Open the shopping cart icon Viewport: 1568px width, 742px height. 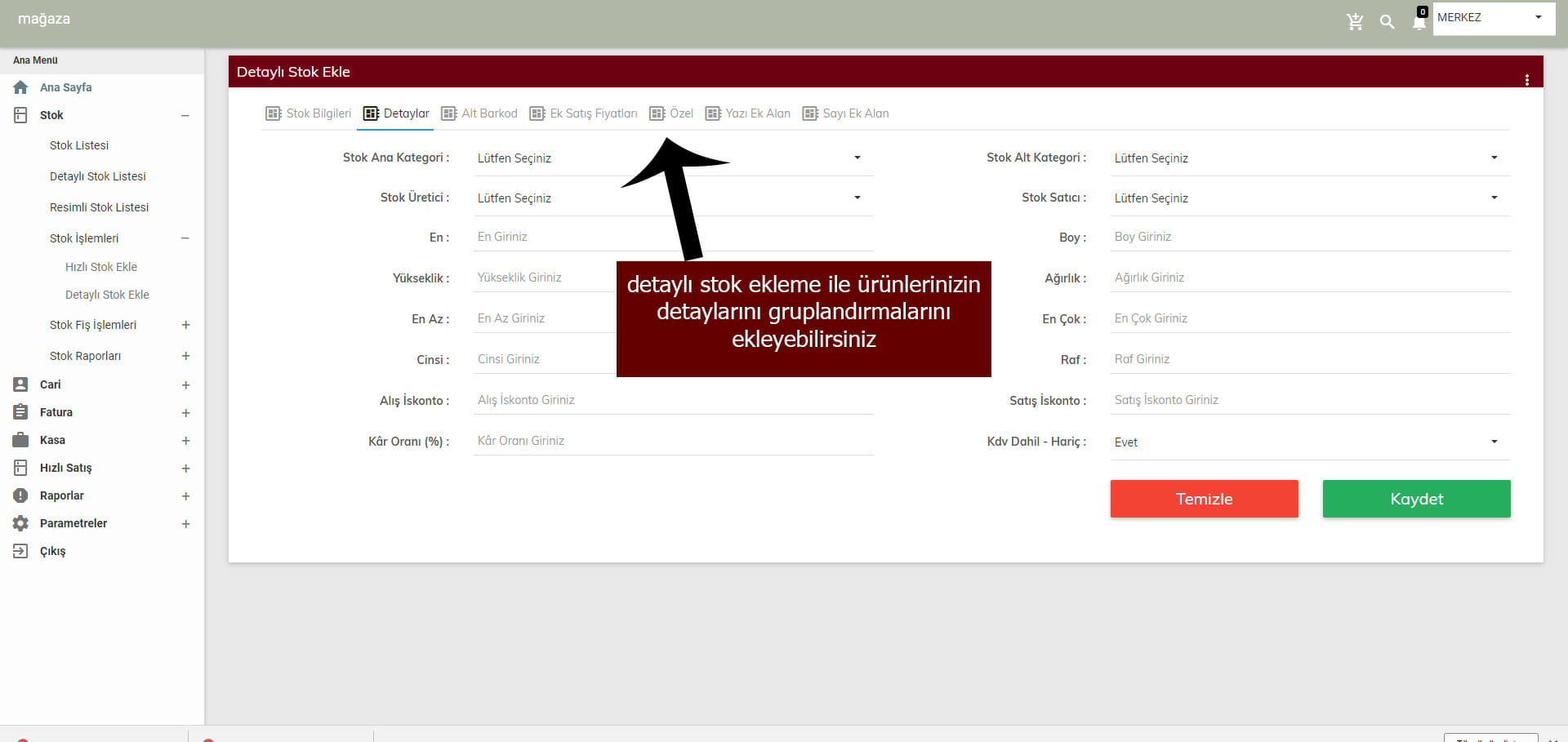pos(1355,22)
